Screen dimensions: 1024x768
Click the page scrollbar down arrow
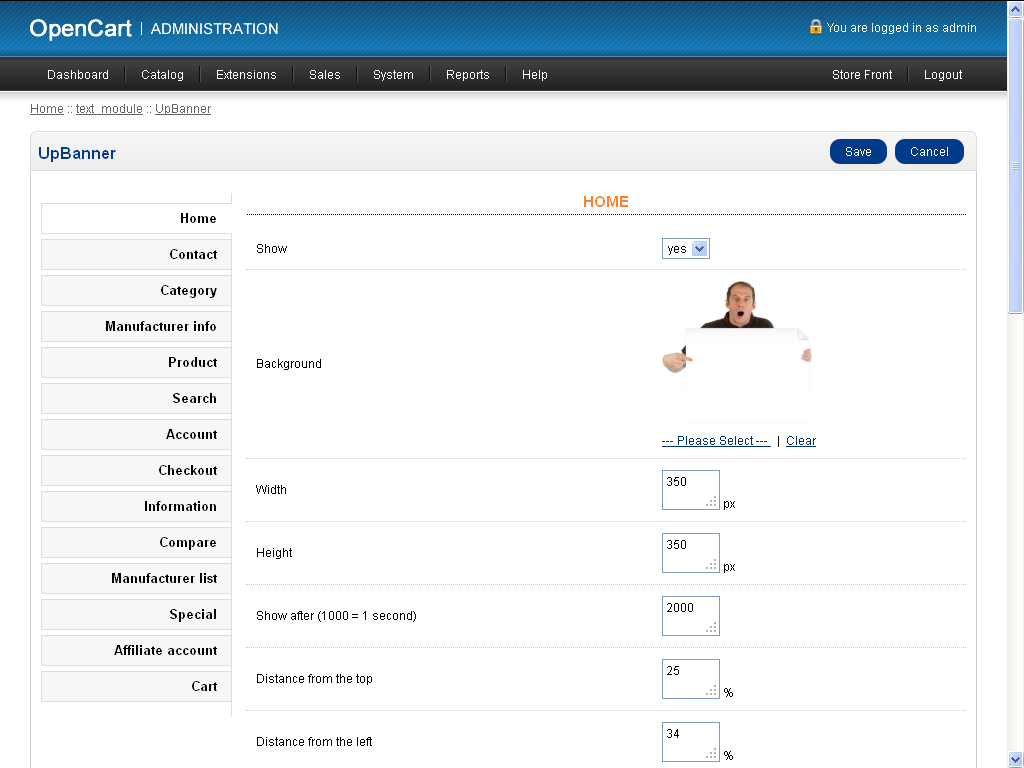click(1016, 760)
